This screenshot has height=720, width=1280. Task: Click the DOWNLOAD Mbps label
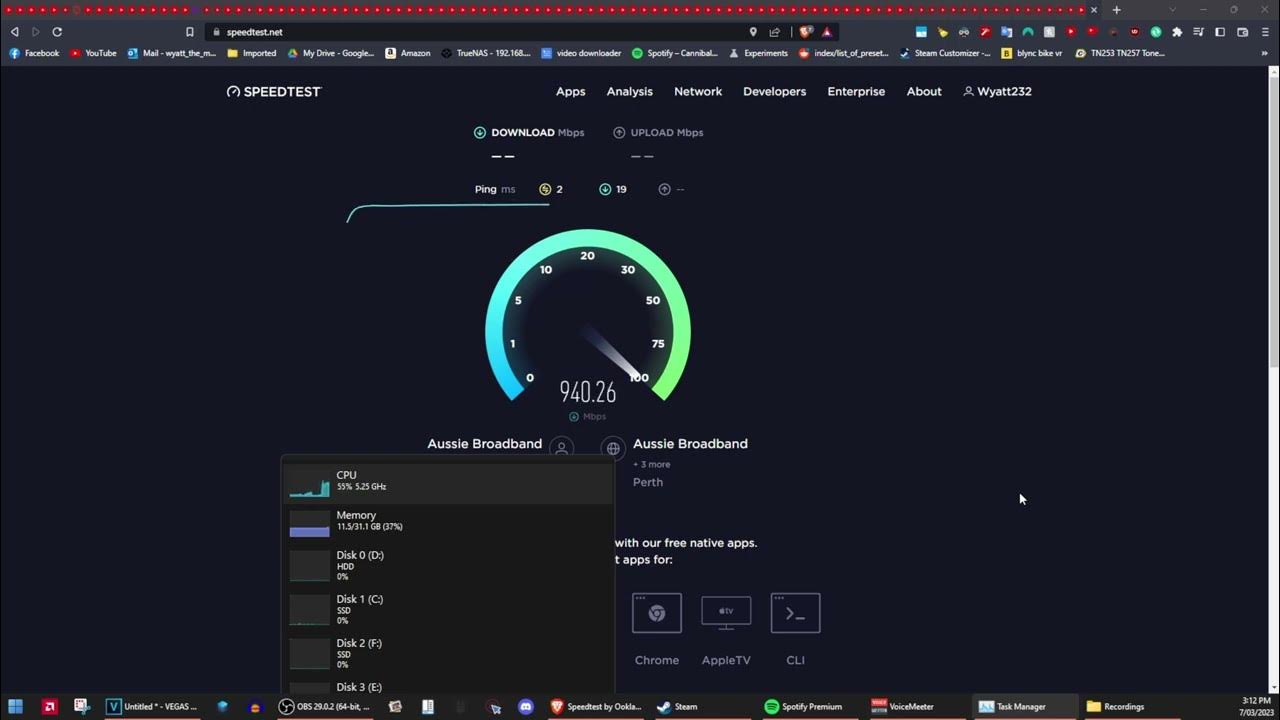pos(529,132)
